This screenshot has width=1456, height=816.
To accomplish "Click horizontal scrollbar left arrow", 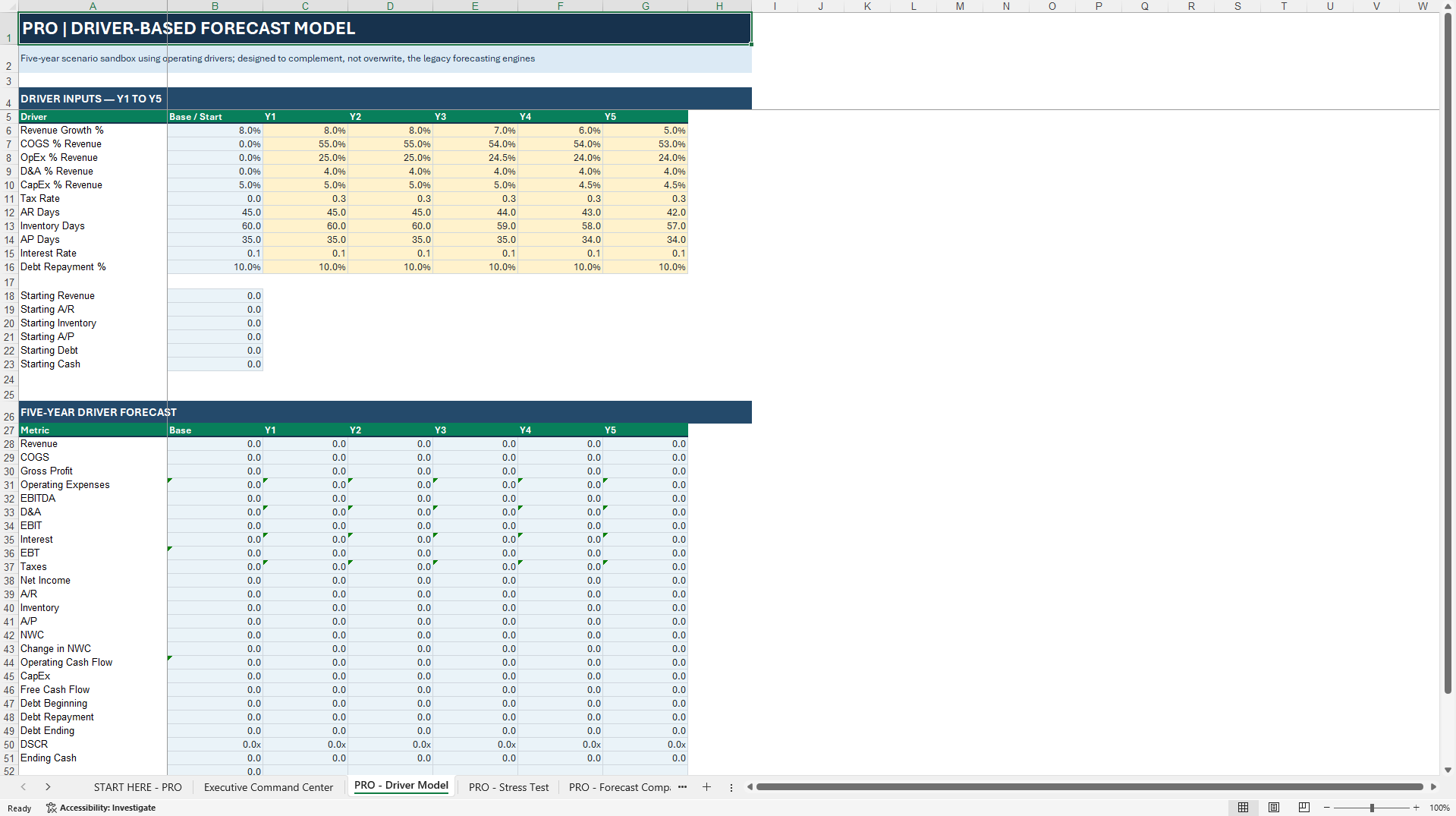I will pyautogui.click(x=750, y=787).
